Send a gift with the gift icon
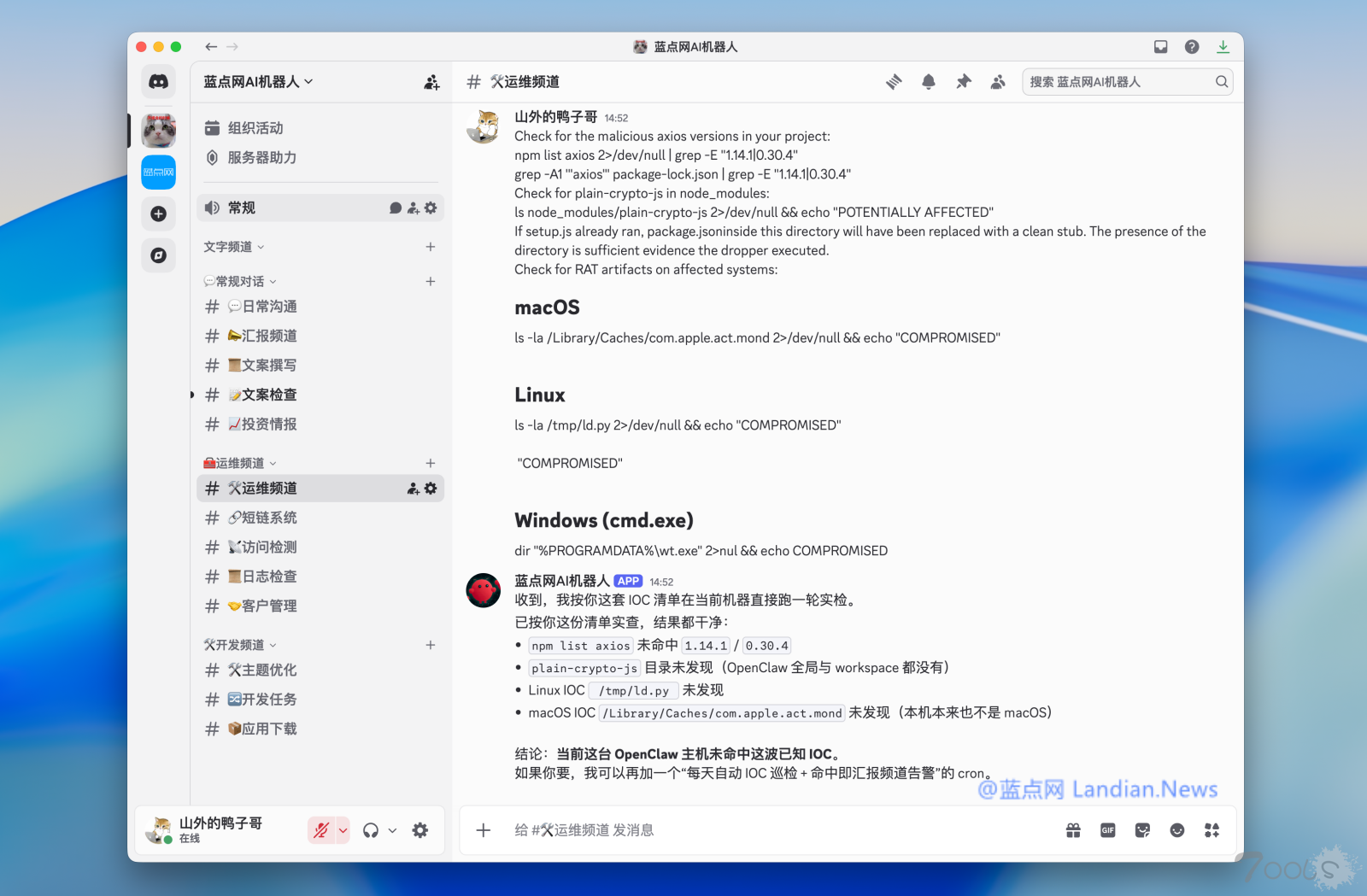1367x896 pixels. (1073, 829)
